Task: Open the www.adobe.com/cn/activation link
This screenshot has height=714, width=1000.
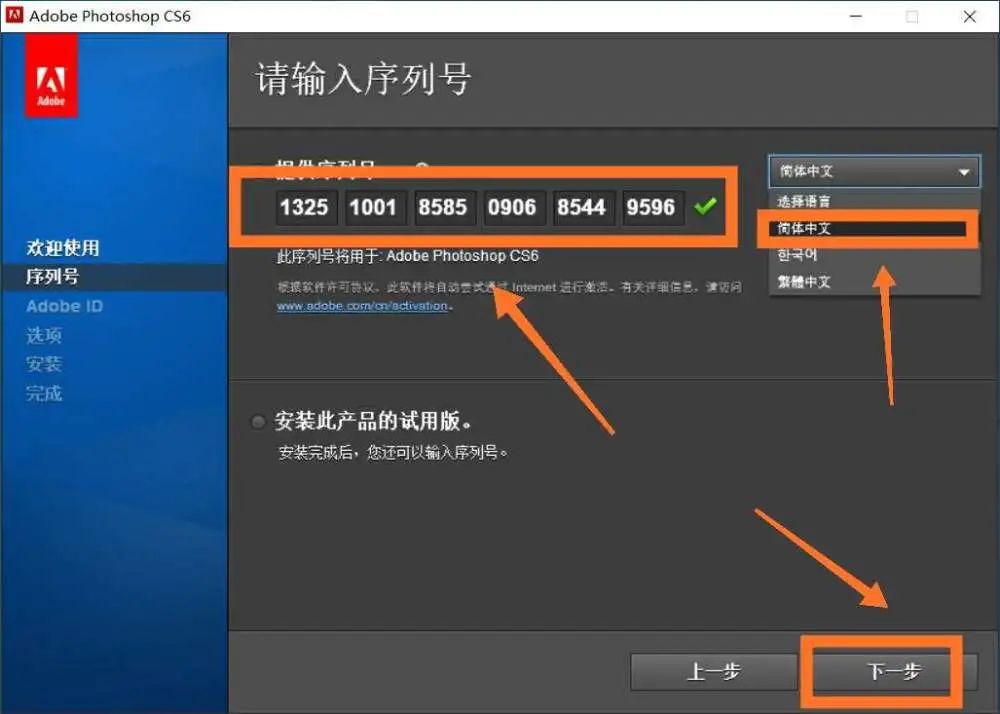Action: coord(362,306)
